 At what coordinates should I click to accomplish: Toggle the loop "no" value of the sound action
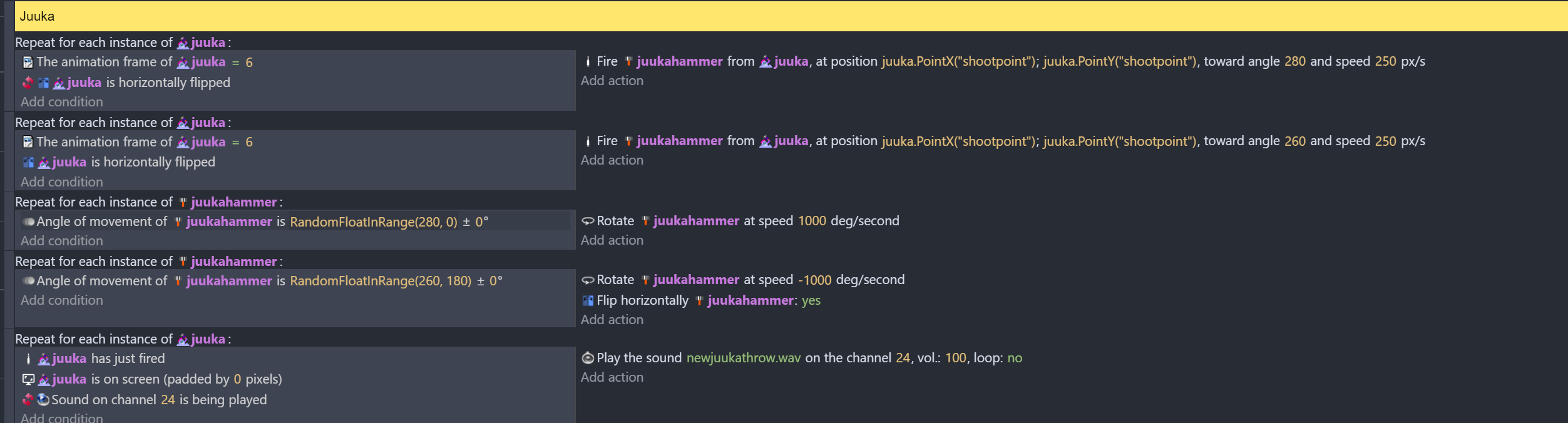click(x=1015, y=358)
